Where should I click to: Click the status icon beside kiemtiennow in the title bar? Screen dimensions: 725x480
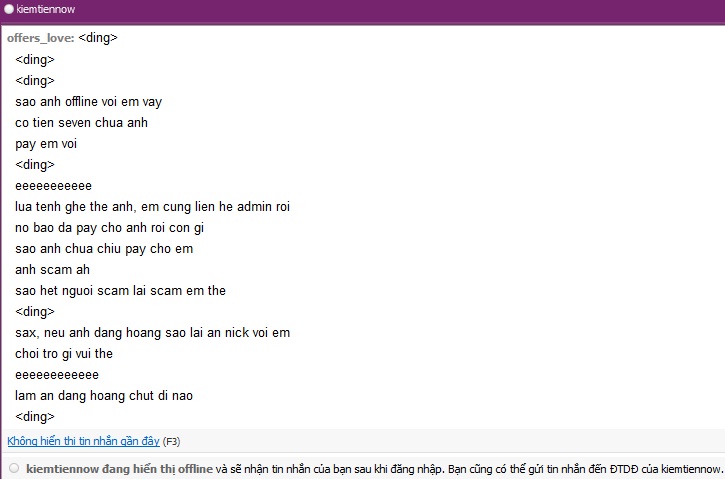click(x=9, y=9)
